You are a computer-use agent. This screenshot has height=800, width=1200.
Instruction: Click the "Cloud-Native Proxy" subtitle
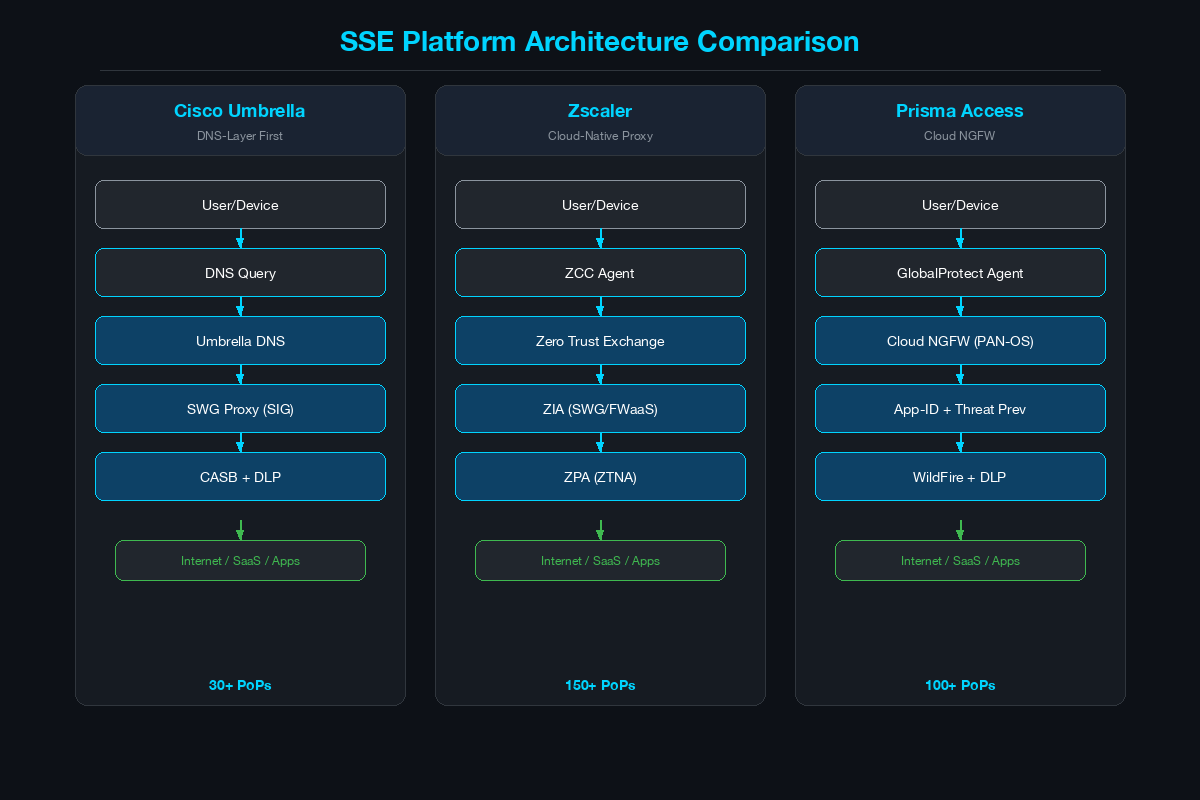pos(600,136)
